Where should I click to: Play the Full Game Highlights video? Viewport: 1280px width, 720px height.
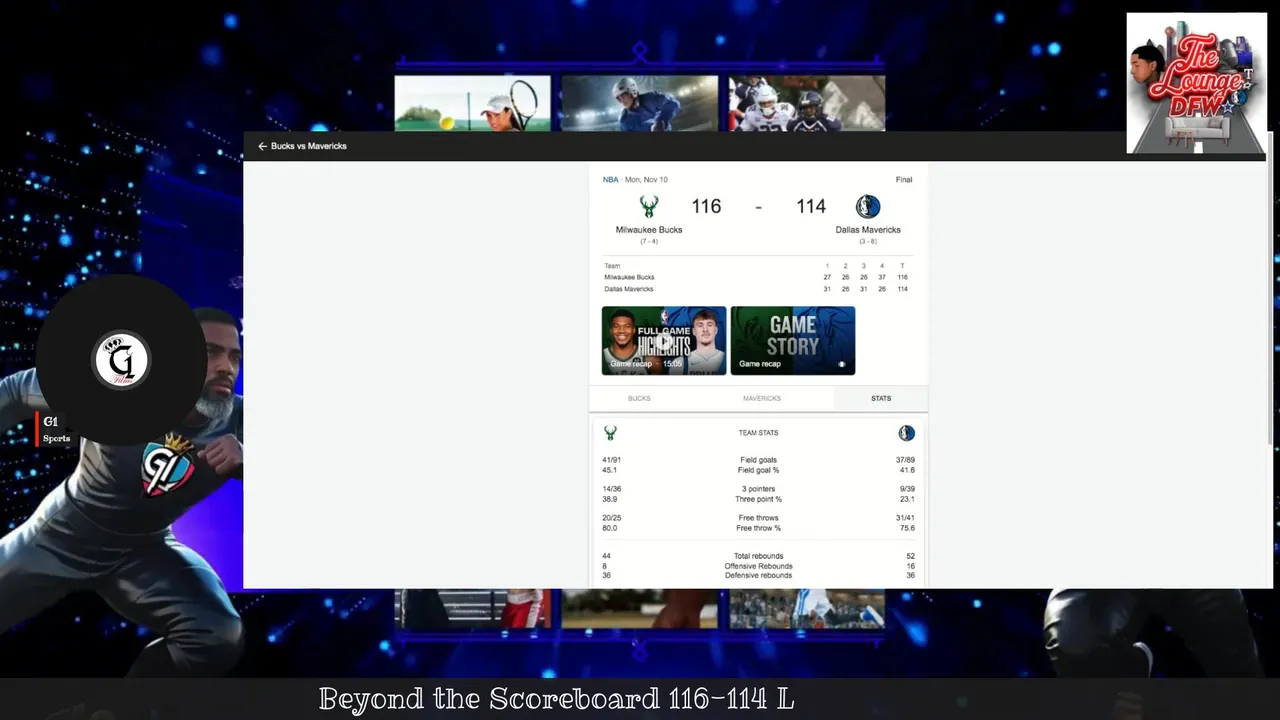tap(664, 341)
